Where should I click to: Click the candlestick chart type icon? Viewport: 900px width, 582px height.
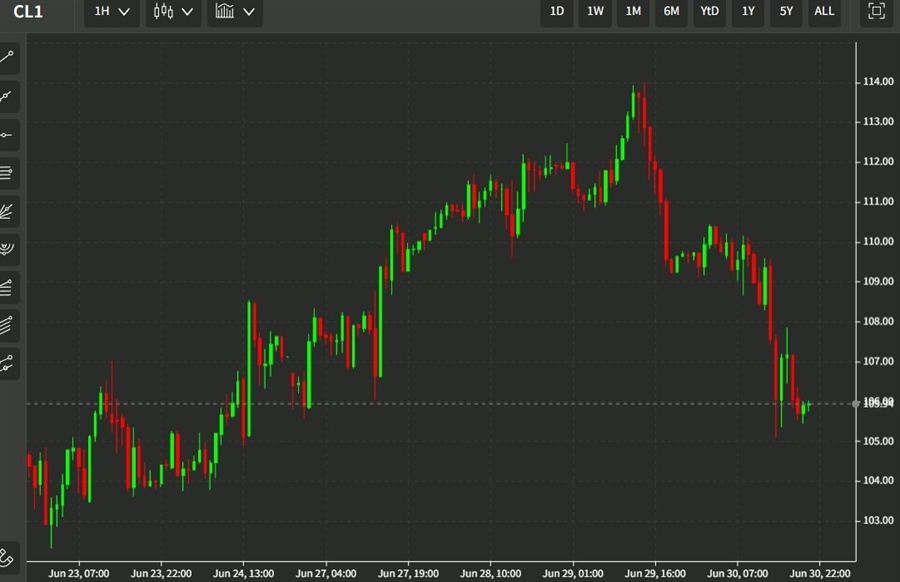[164, 11]
